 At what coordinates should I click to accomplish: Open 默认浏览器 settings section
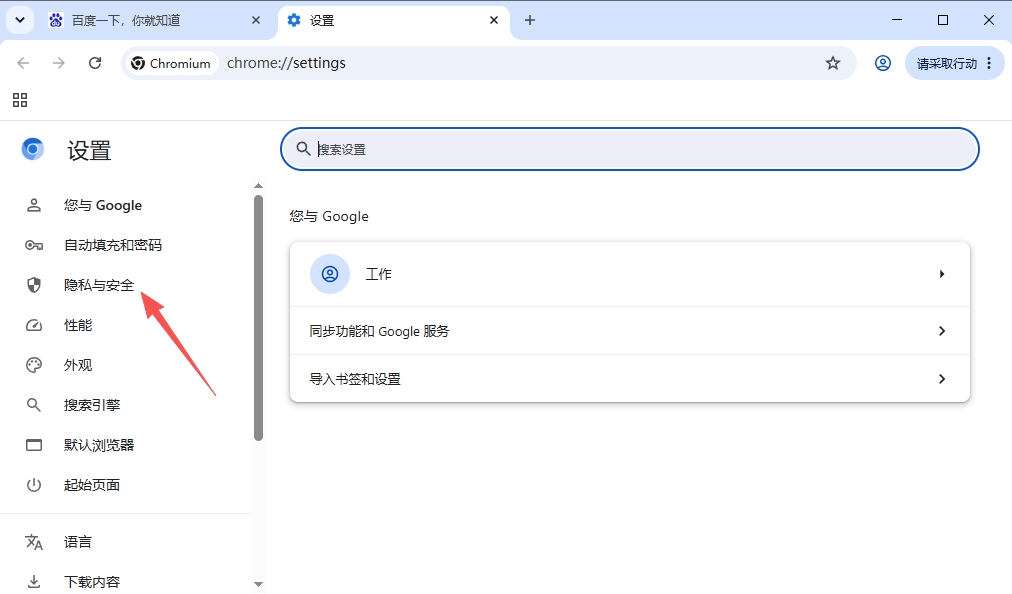click(x=99, y=446)
